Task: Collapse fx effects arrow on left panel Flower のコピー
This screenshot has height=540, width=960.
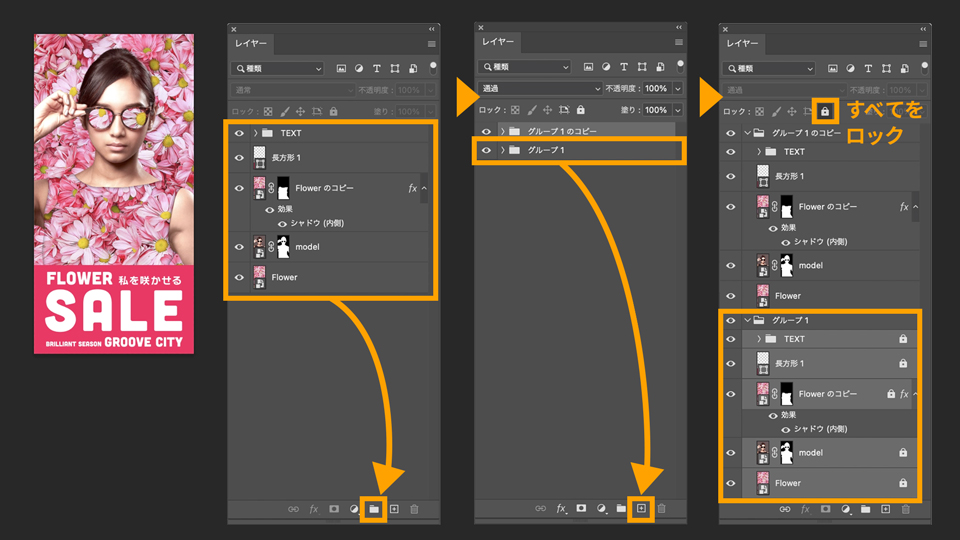Action: [x=424, y=188]
